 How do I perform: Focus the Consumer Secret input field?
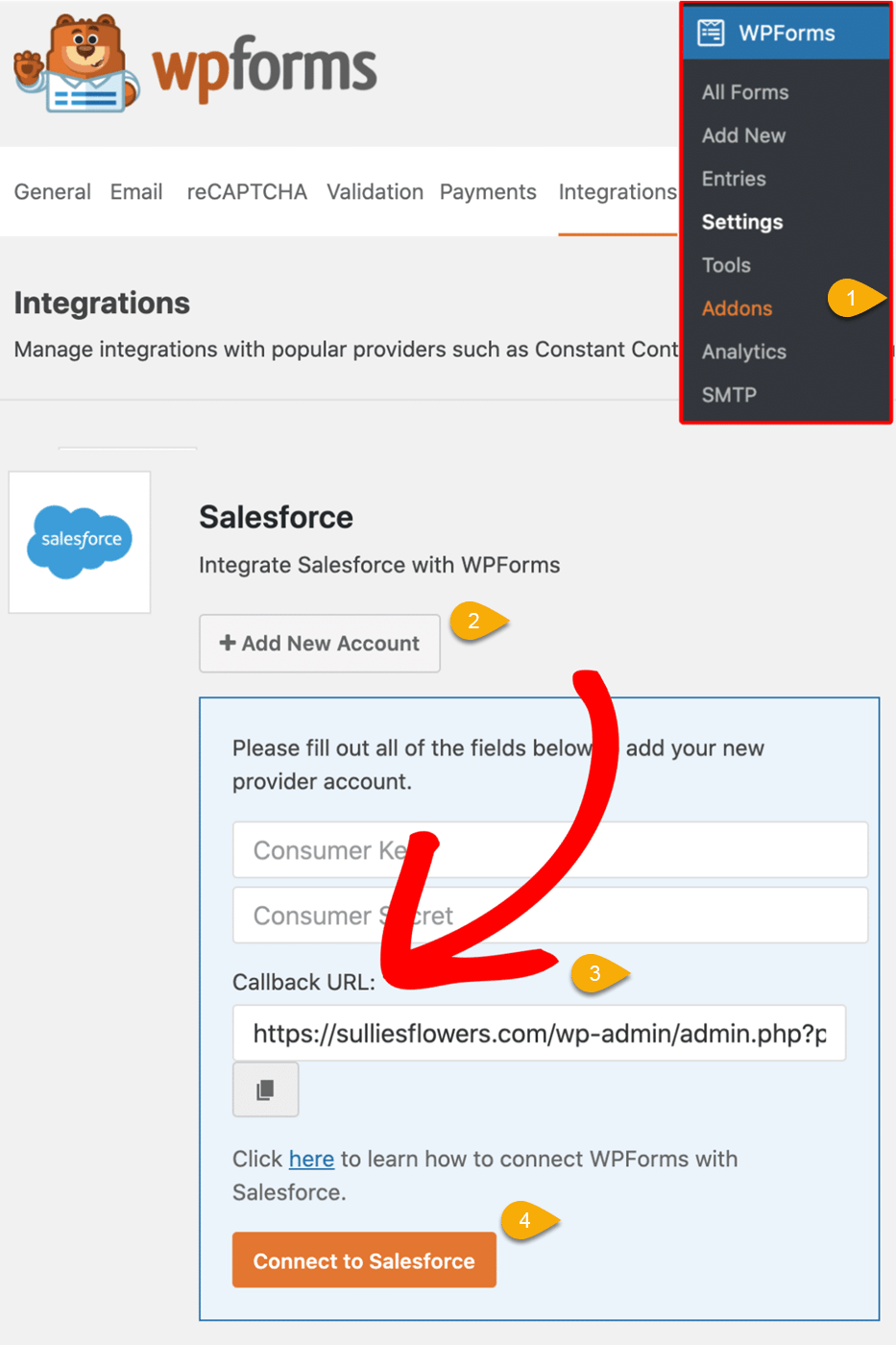click(550, 915)
